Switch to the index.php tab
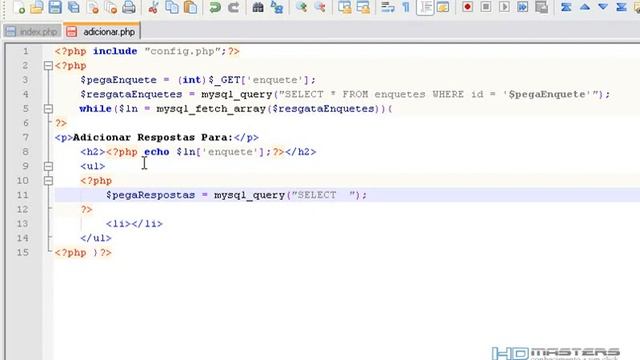Image resolution: width=640 pixels, height=360 pixels. pos(32,31)
